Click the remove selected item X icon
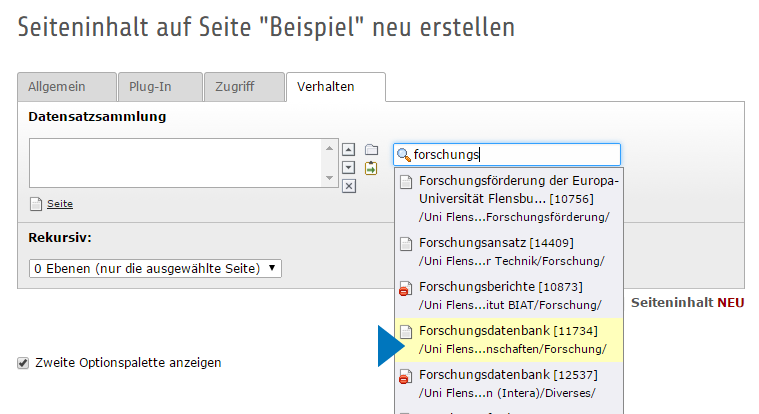 349,185
